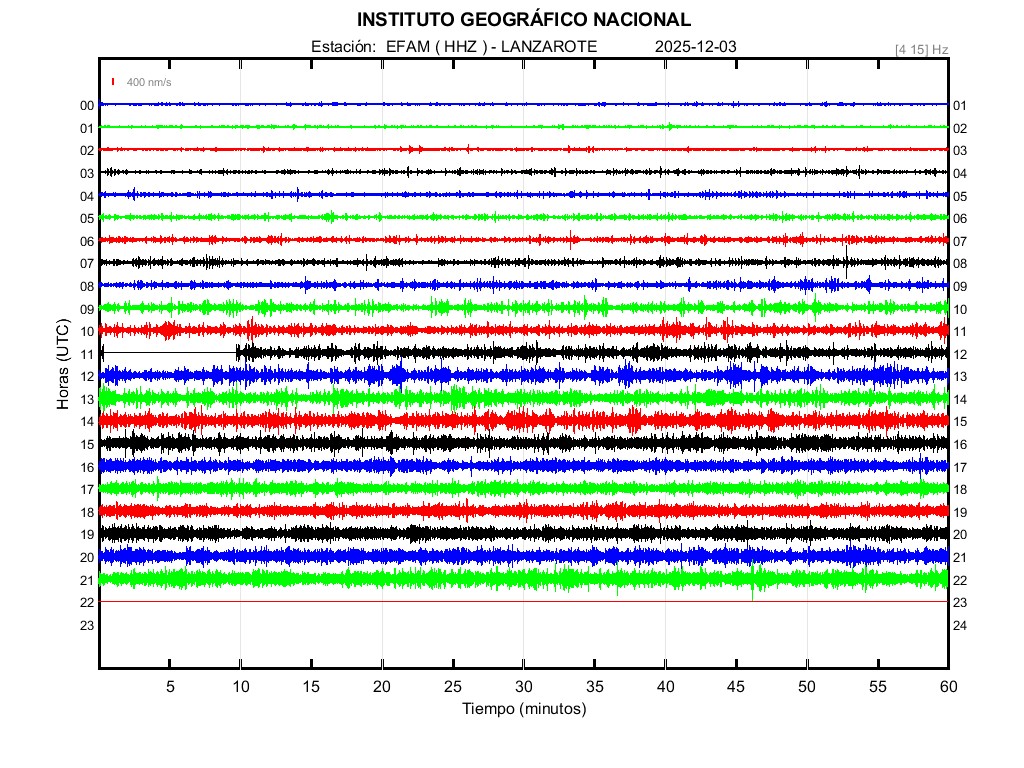Viewport: 1024px width, 768px height.
Task: Click the [4 15] Hz filter label
Action: click(x=921, y=48)
